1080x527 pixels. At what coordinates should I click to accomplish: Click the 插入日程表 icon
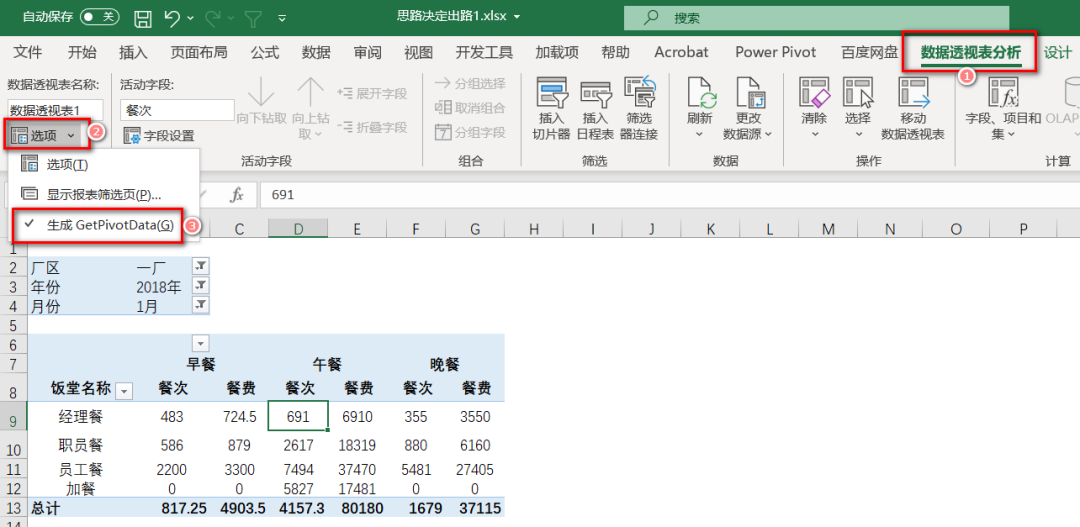(595, 93)
